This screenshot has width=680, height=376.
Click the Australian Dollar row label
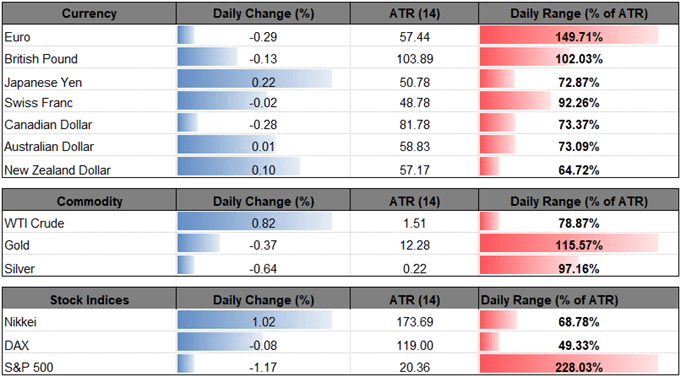point(49,147)
